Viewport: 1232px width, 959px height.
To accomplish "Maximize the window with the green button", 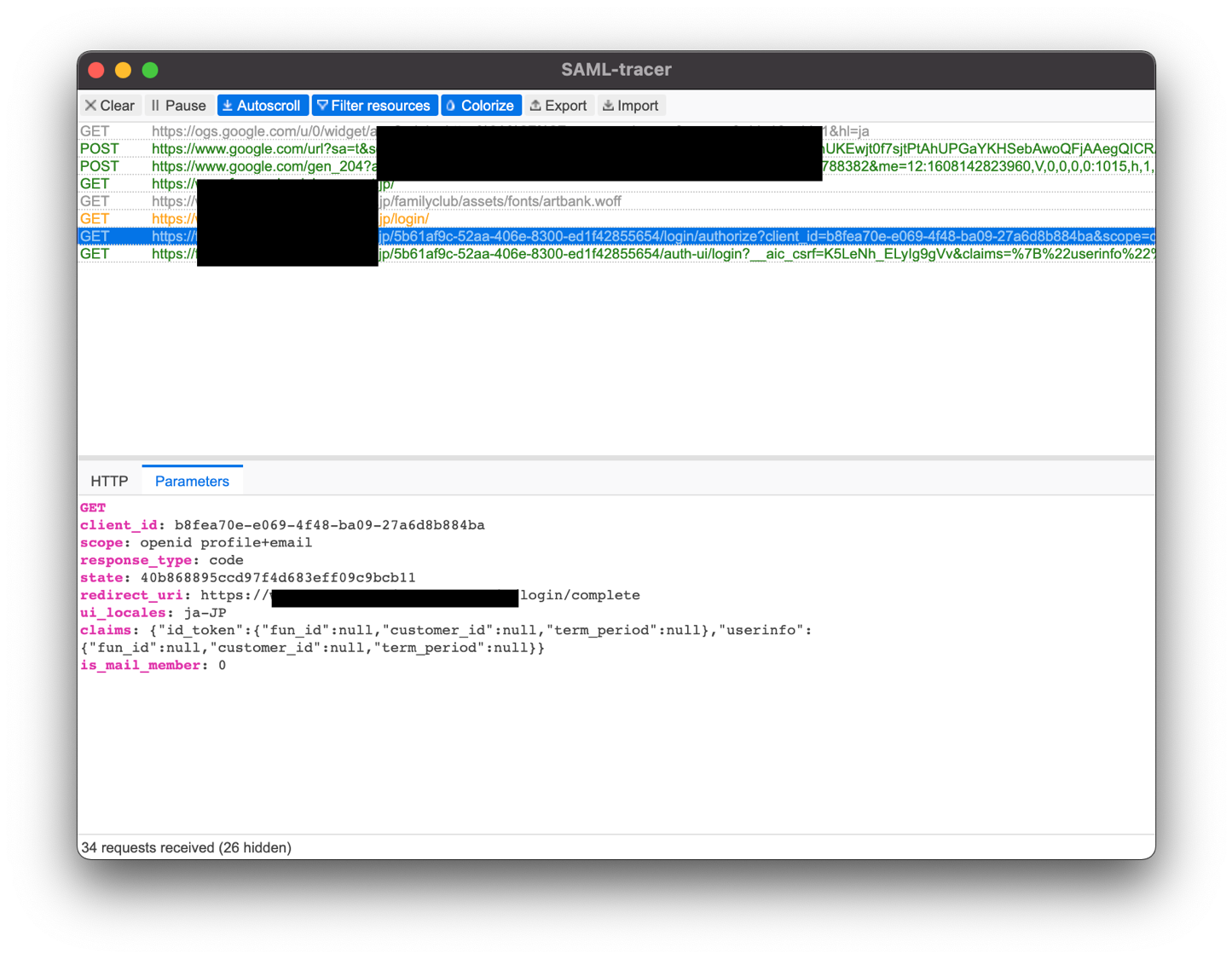I will [x=150, y=70].
